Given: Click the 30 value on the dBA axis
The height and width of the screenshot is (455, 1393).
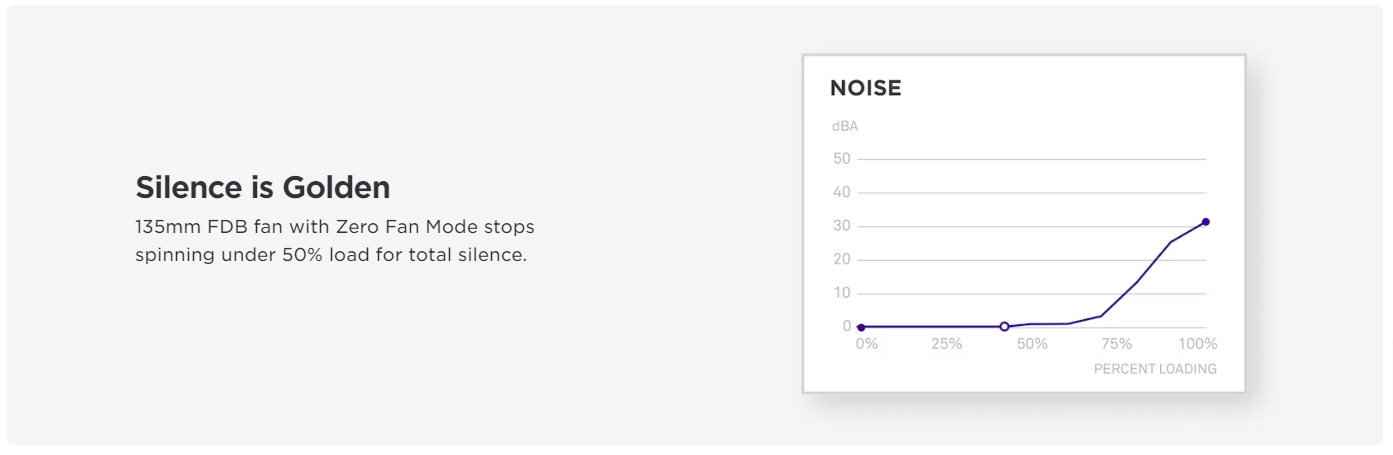Looking at the screenshot, I should pyautogui.click(x=841, y=226).
